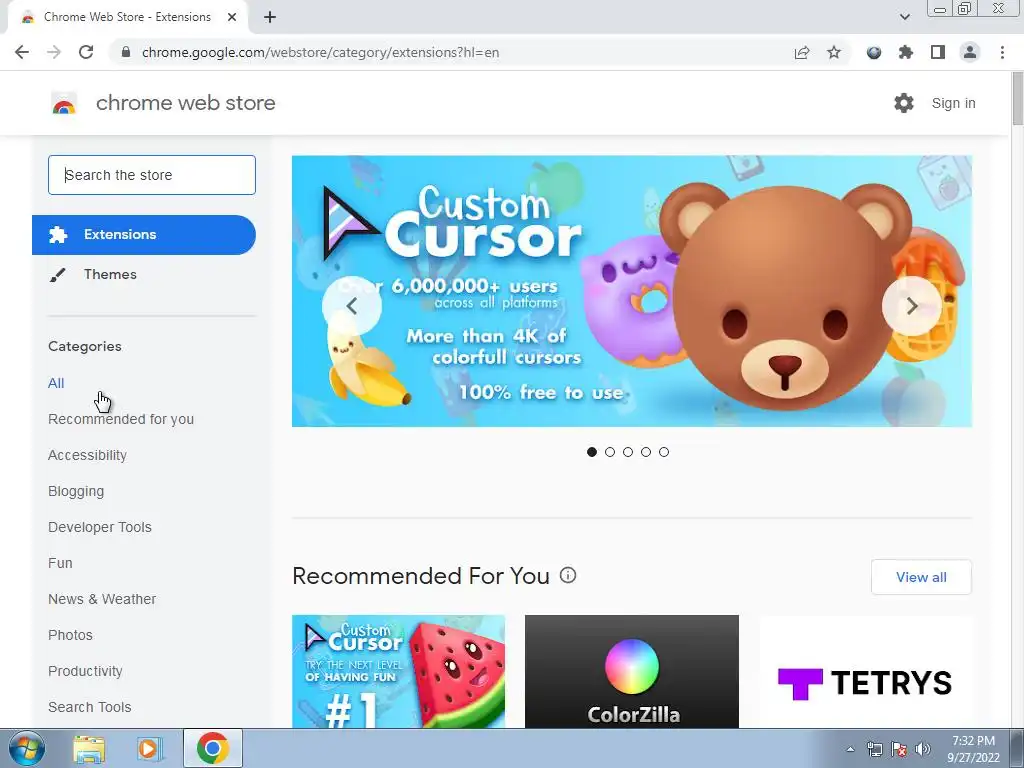Click the lock icon in the address bar

[127, 52]
